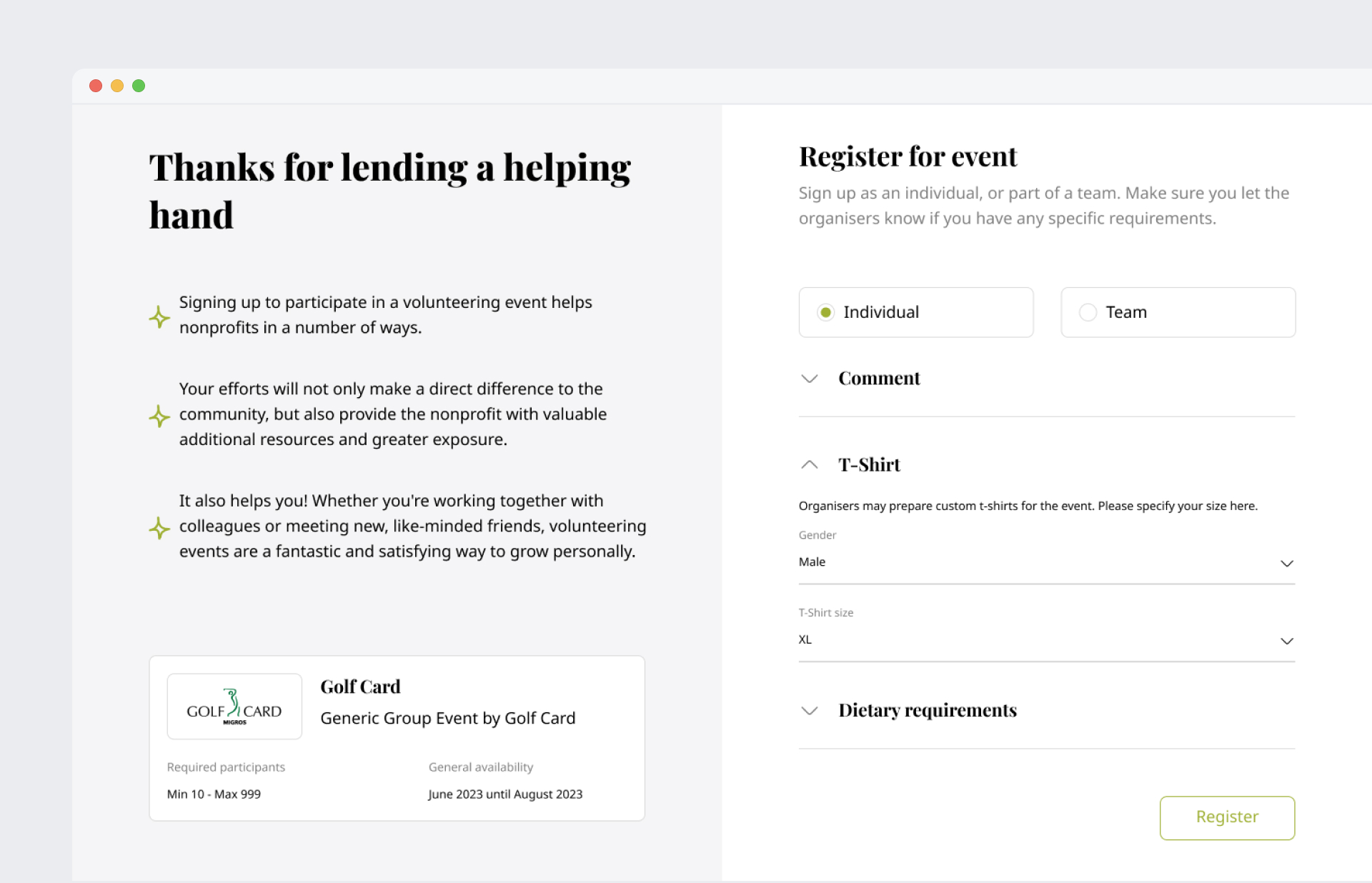Click the Comment section heading
The image size is (1372, 883).
pyautogui.click(x=879, y=379)
